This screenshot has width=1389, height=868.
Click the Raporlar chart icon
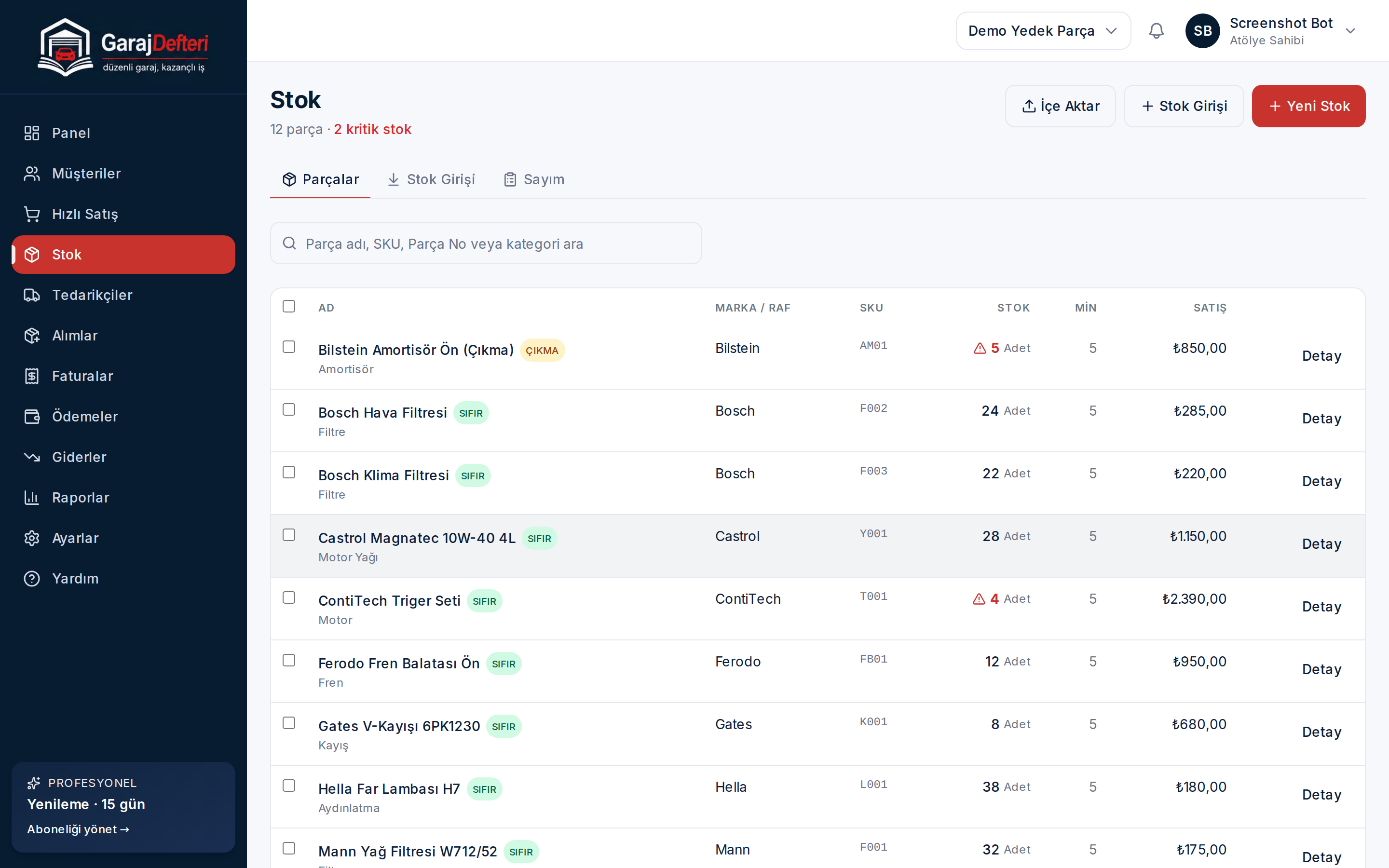click(31, 497)
